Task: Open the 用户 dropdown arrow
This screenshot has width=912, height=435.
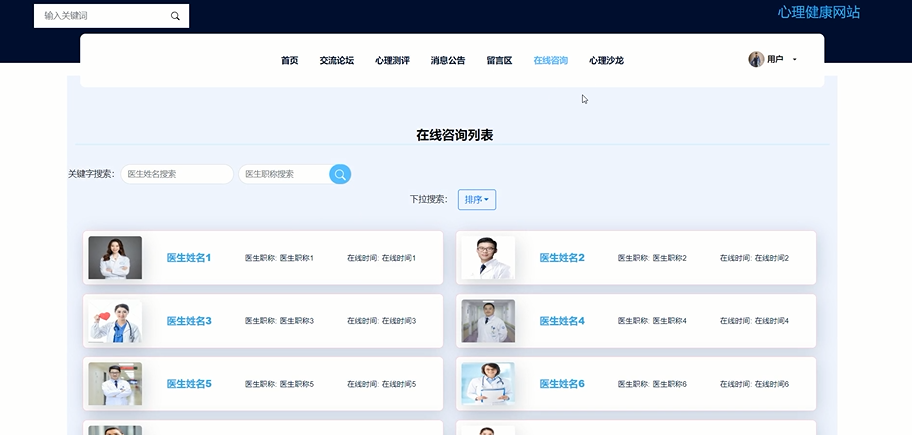Action: pos(795,59)
